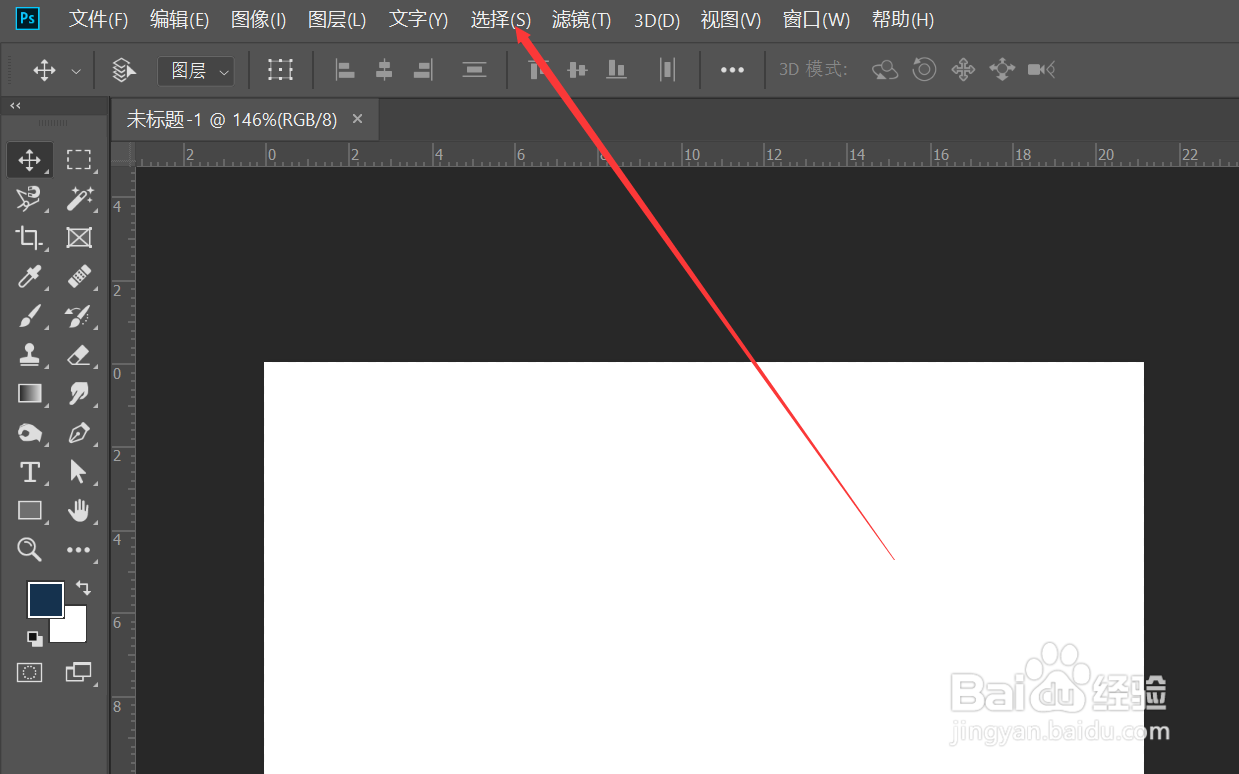Open the 滤镜(T) menu
Viewport: 1239px width, 774px height.
tap(581, 19)
